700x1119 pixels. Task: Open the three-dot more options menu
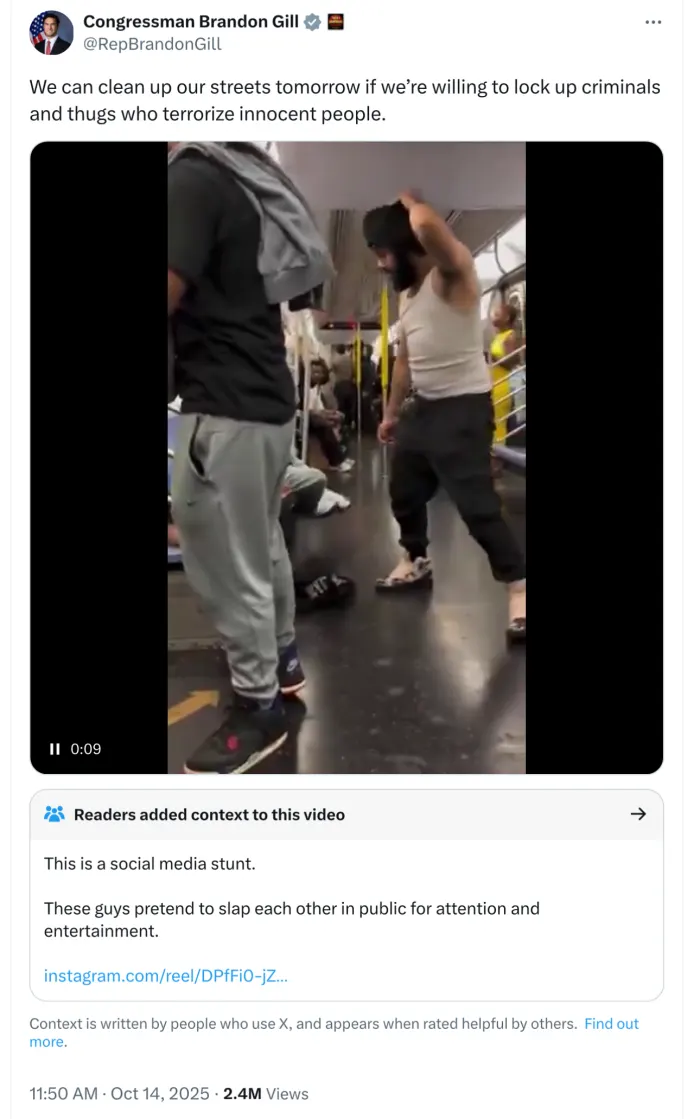[652, 22]
